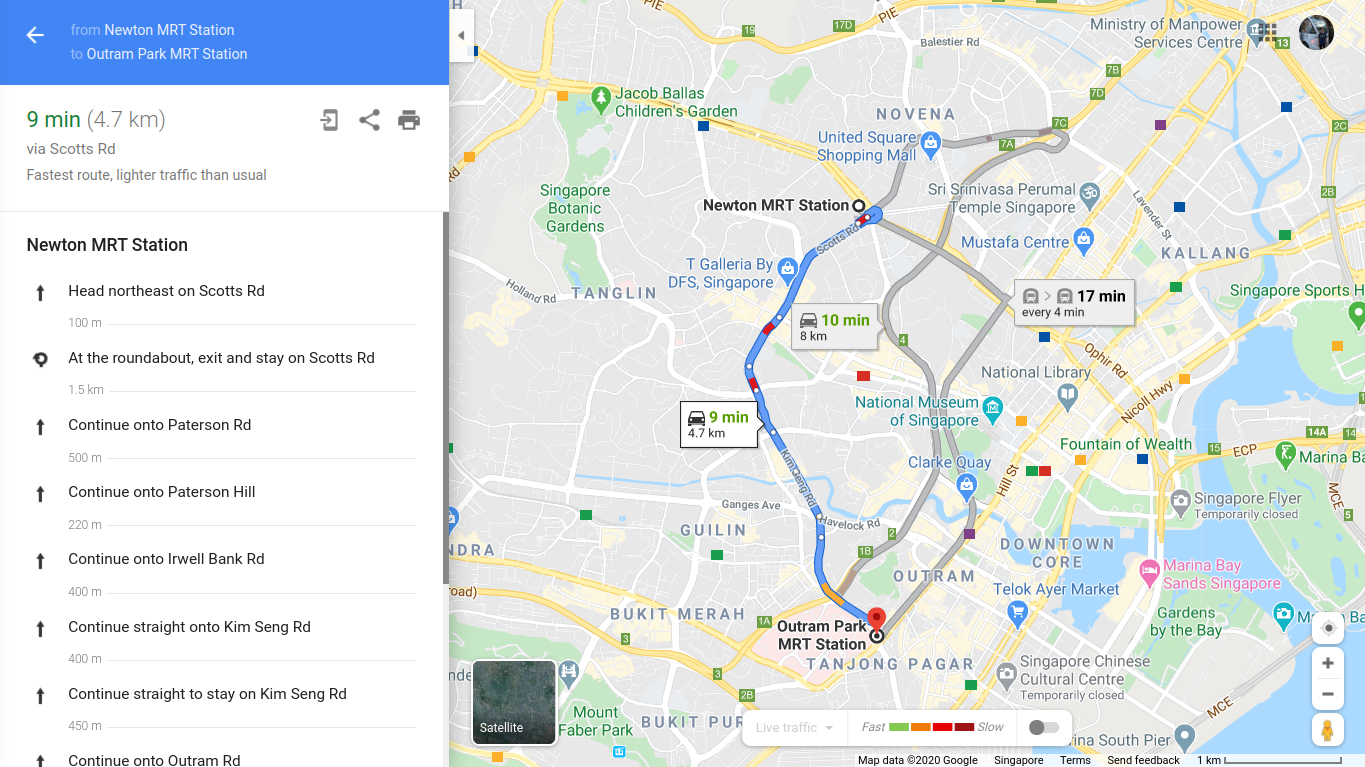This screenshot has width=1365, height=767.
Task: Show your location on the map
Action: pos(1328,628)
